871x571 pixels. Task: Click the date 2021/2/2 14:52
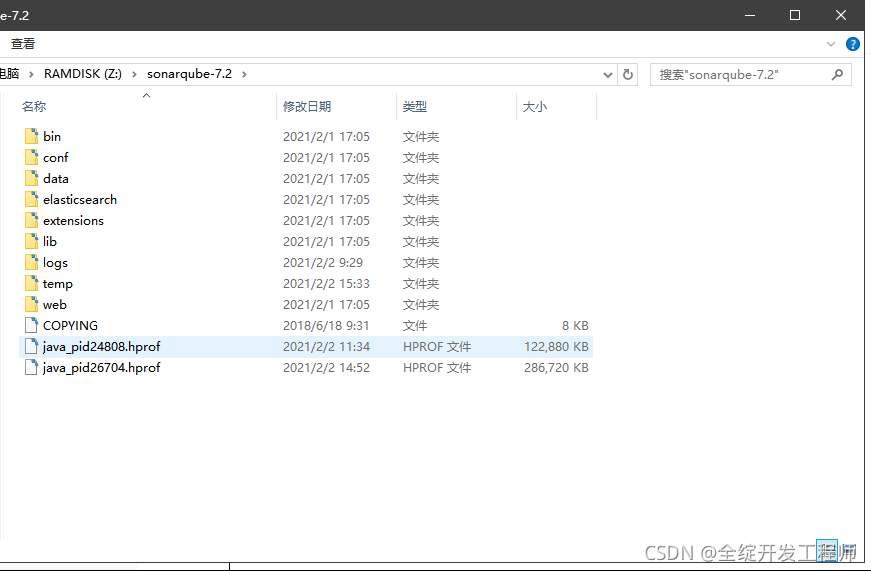326,368
